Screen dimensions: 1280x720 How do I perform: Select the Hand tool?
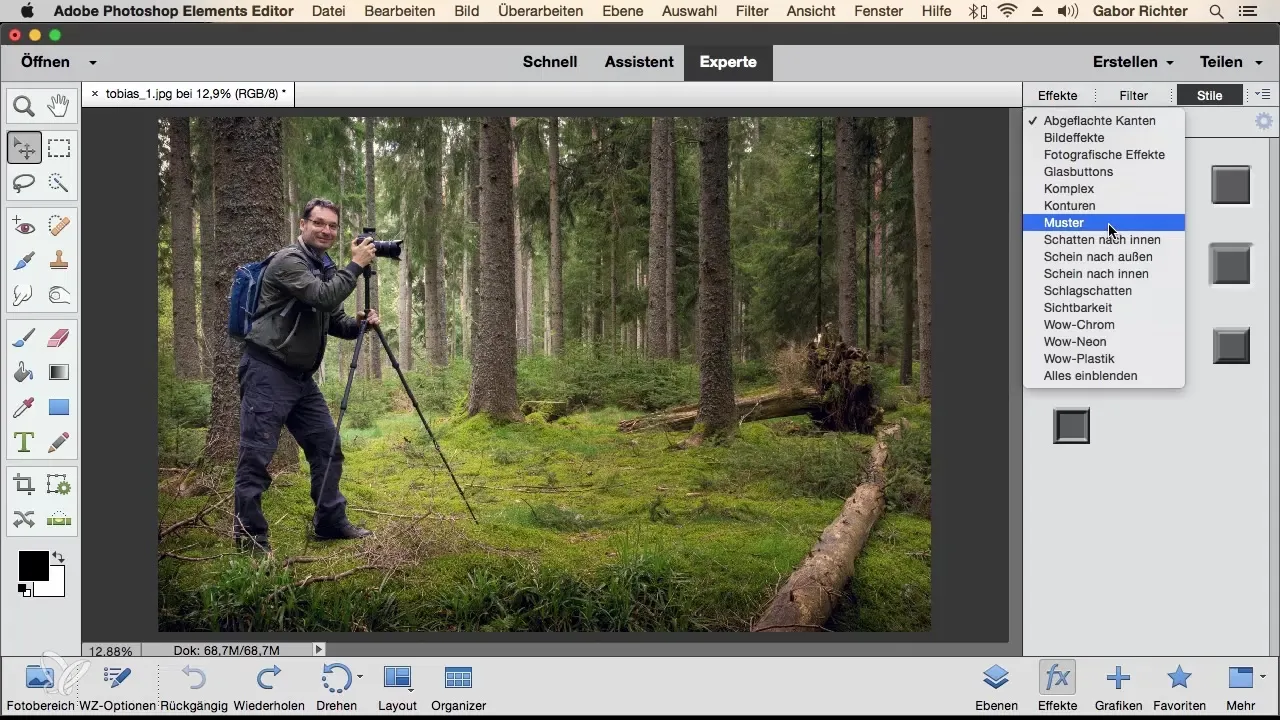(59, 104)
